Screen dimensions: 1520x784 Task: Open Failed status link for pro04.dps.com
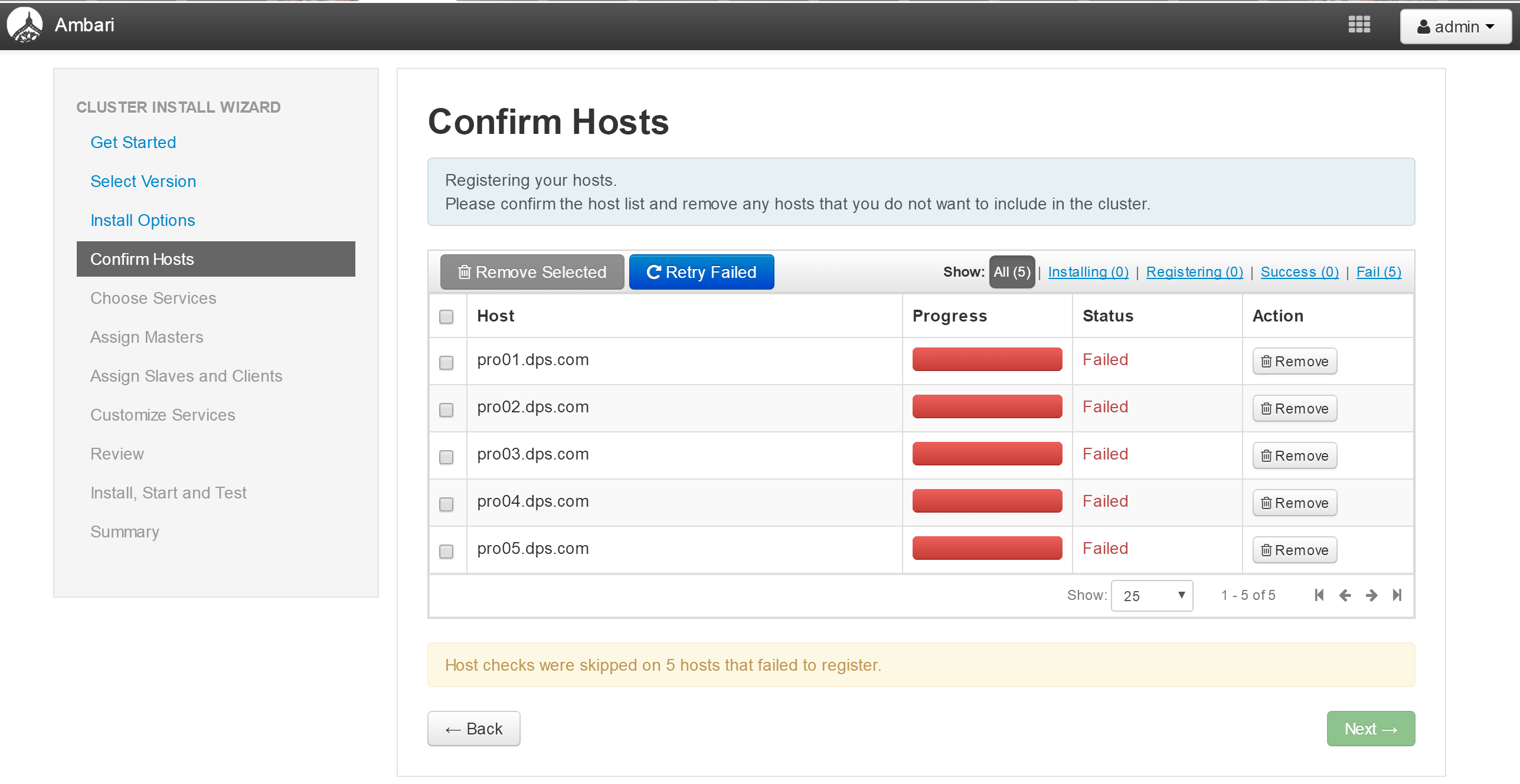[x=1105, y=501]
